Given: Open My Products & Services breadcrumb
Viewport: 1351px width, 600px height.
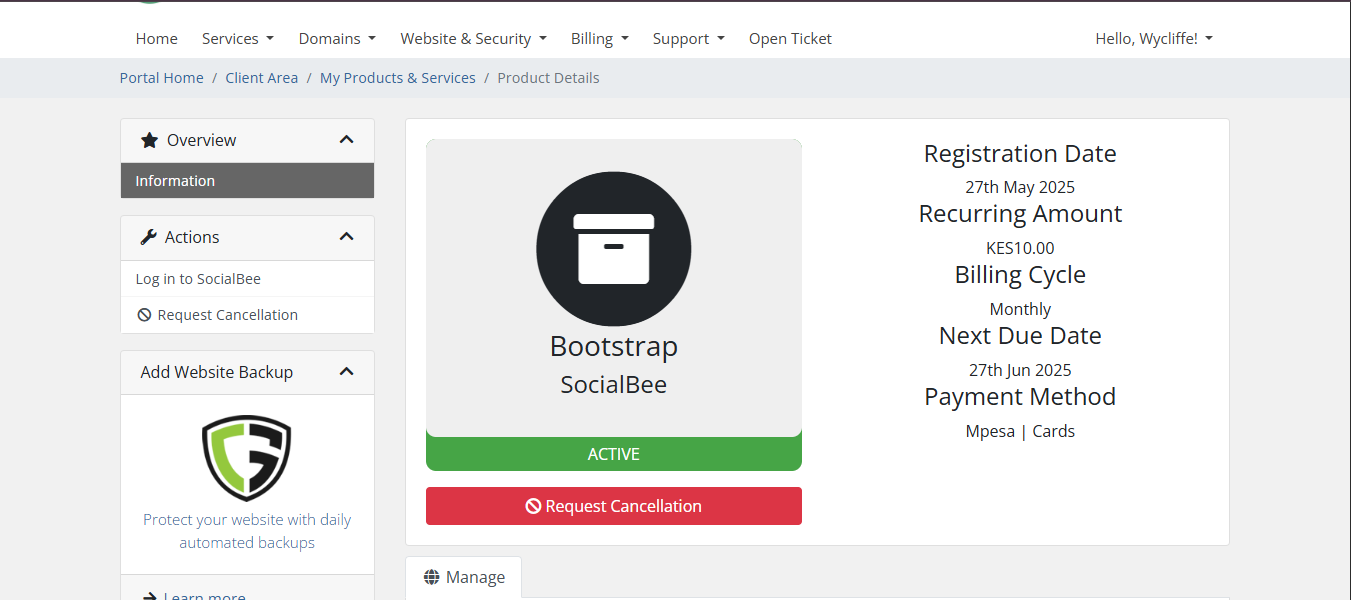Looking at the screenshot, I should [x=398, y=78].
